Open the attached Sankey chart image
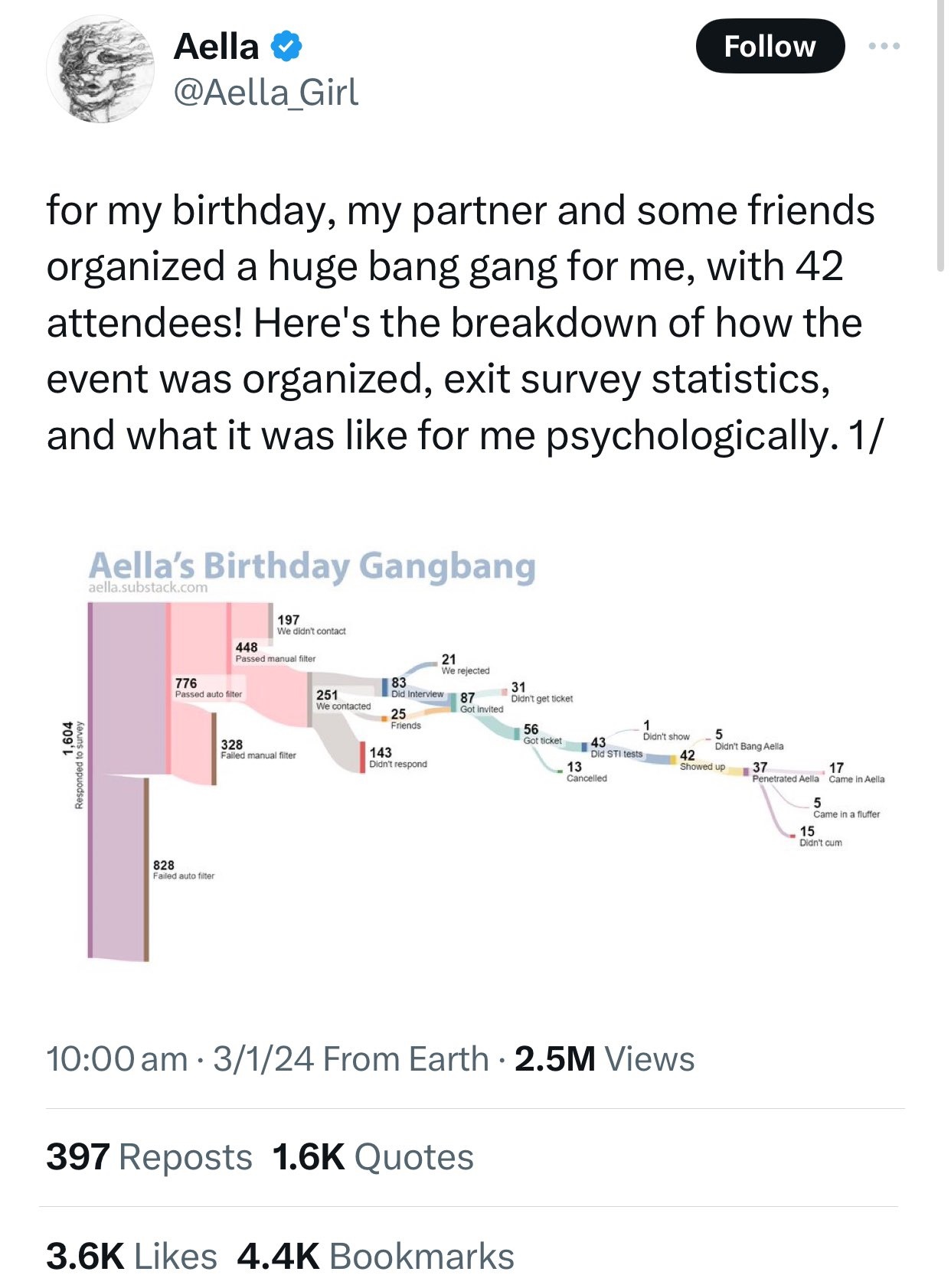Viewport: 951px width, 1288px height. 475,754
